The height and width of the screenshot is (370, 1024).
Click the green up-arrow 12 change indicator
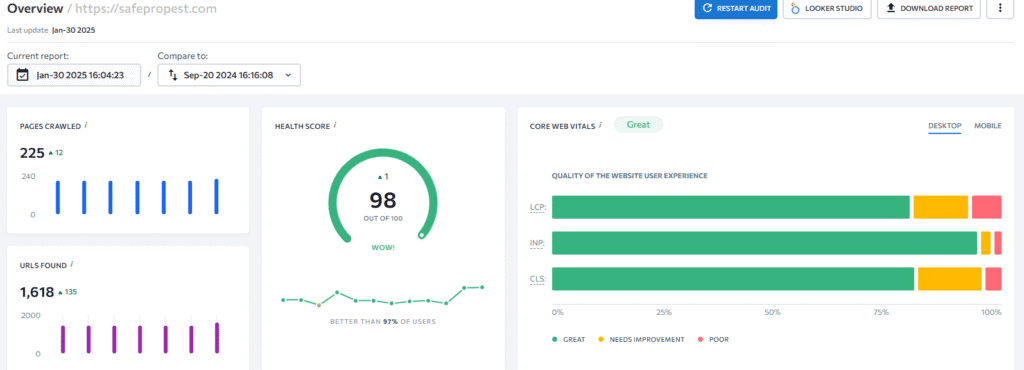click(56, 153)
